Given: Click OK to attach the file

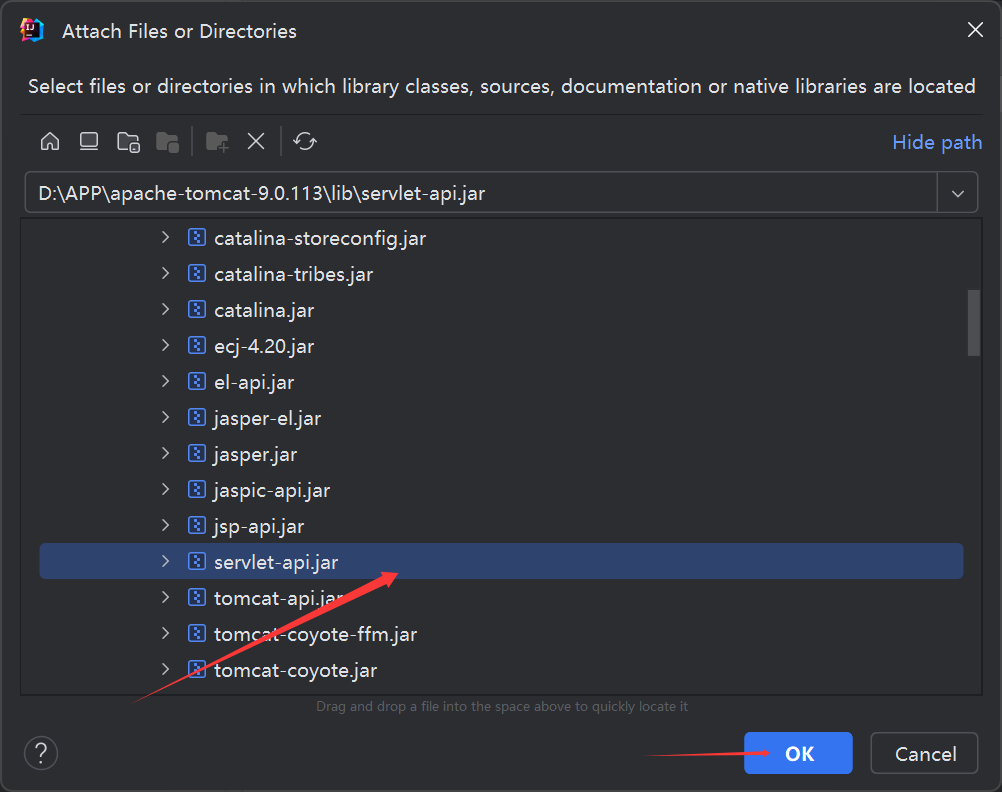Looking at the screenshot, I should pyautogui.click(x=798, y=754).
